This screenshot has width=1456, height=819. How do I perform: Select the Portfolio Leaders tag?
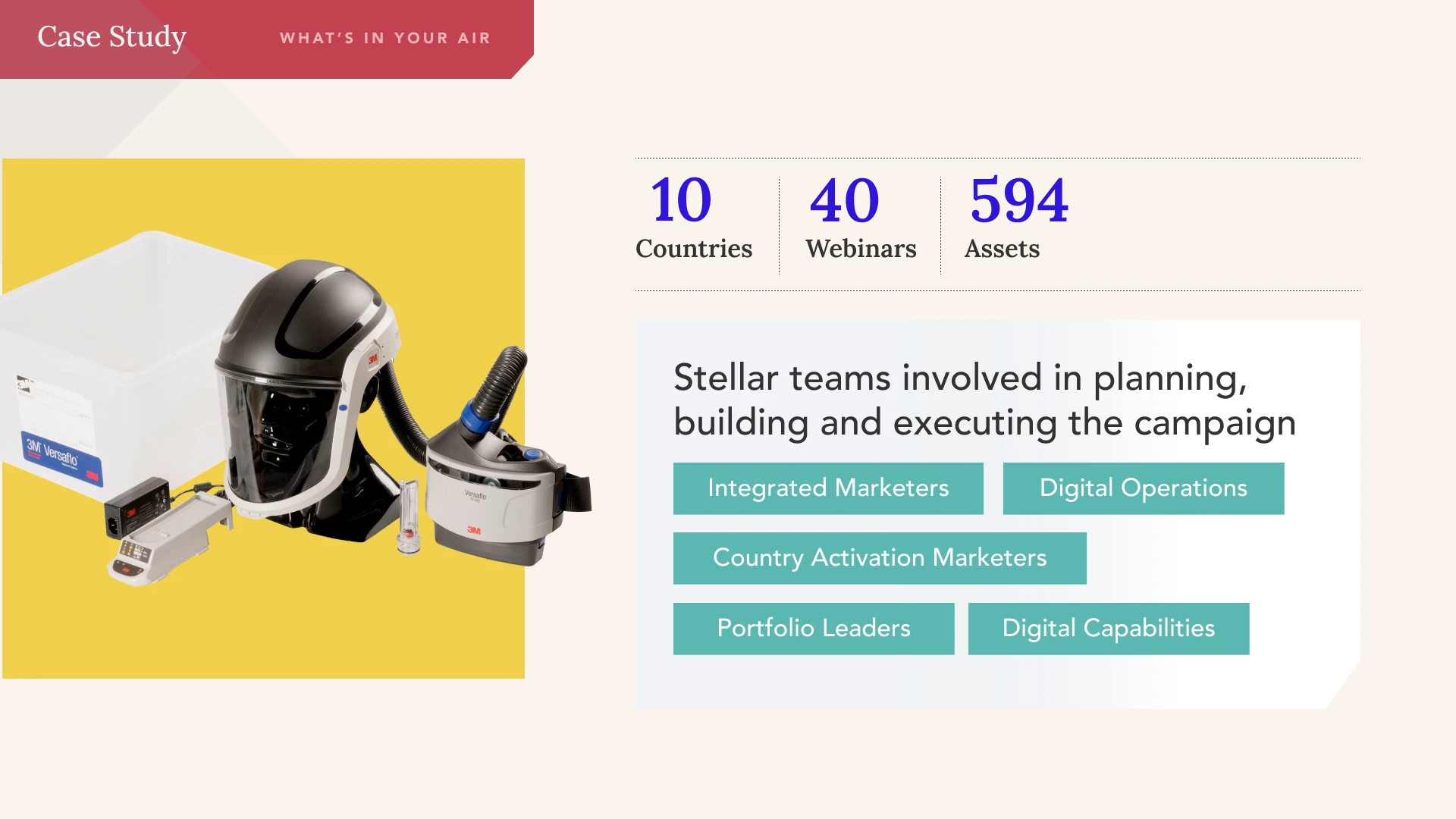click(x=814, y=629)
